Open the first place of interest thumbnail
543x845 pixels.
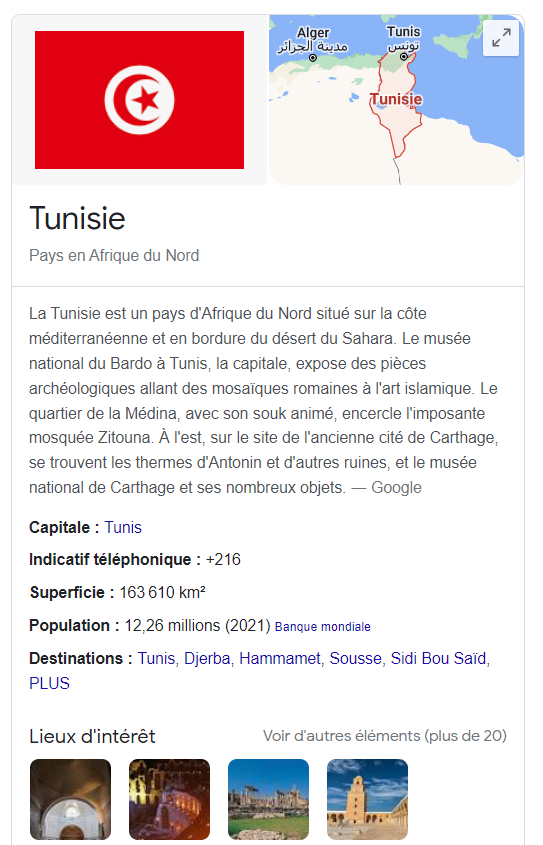71,799
